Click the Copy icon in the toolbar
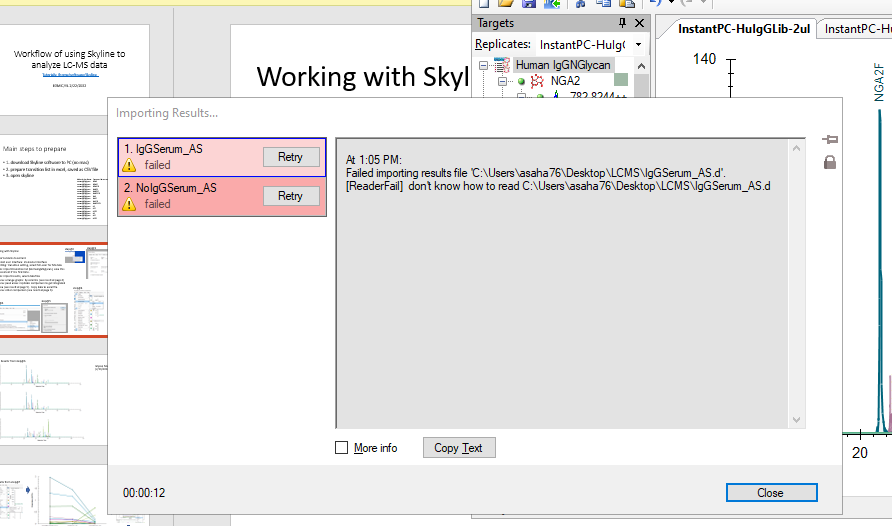The width and height of the screenshot is (892, 526). (x=601, y=4)
